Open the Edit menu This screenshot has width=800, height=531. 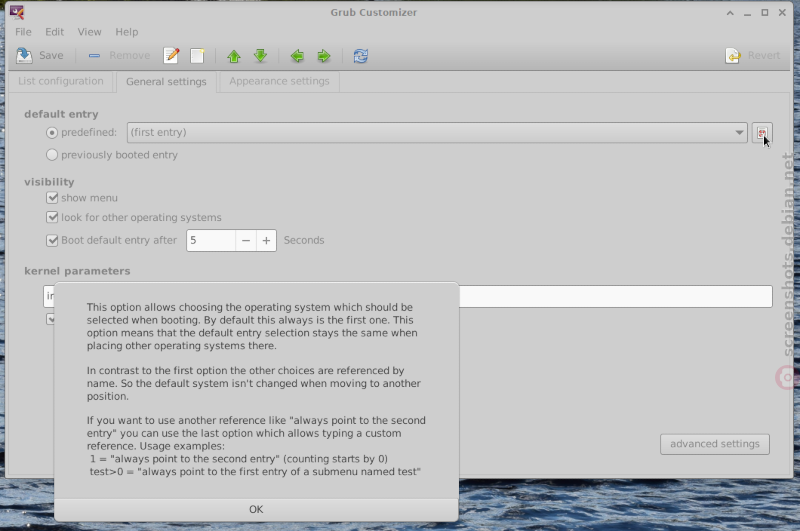point(55,32)
